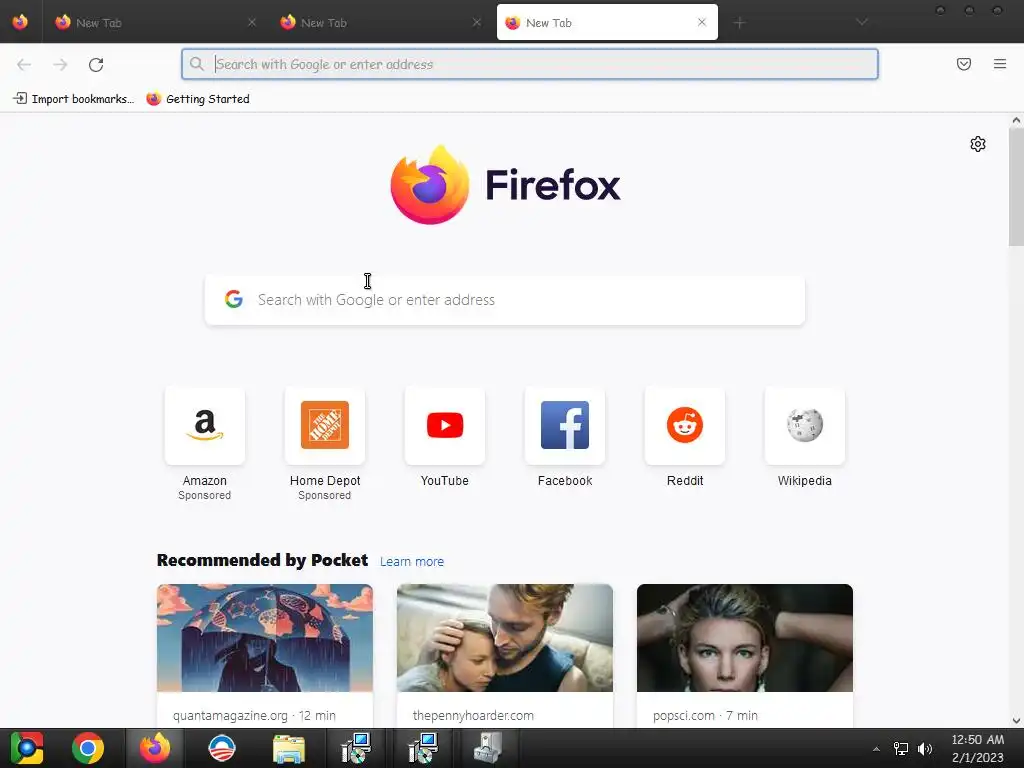The image size is (1024, 768).
Task: Click the Firefox taskbar icon
Action: point(155,748)
